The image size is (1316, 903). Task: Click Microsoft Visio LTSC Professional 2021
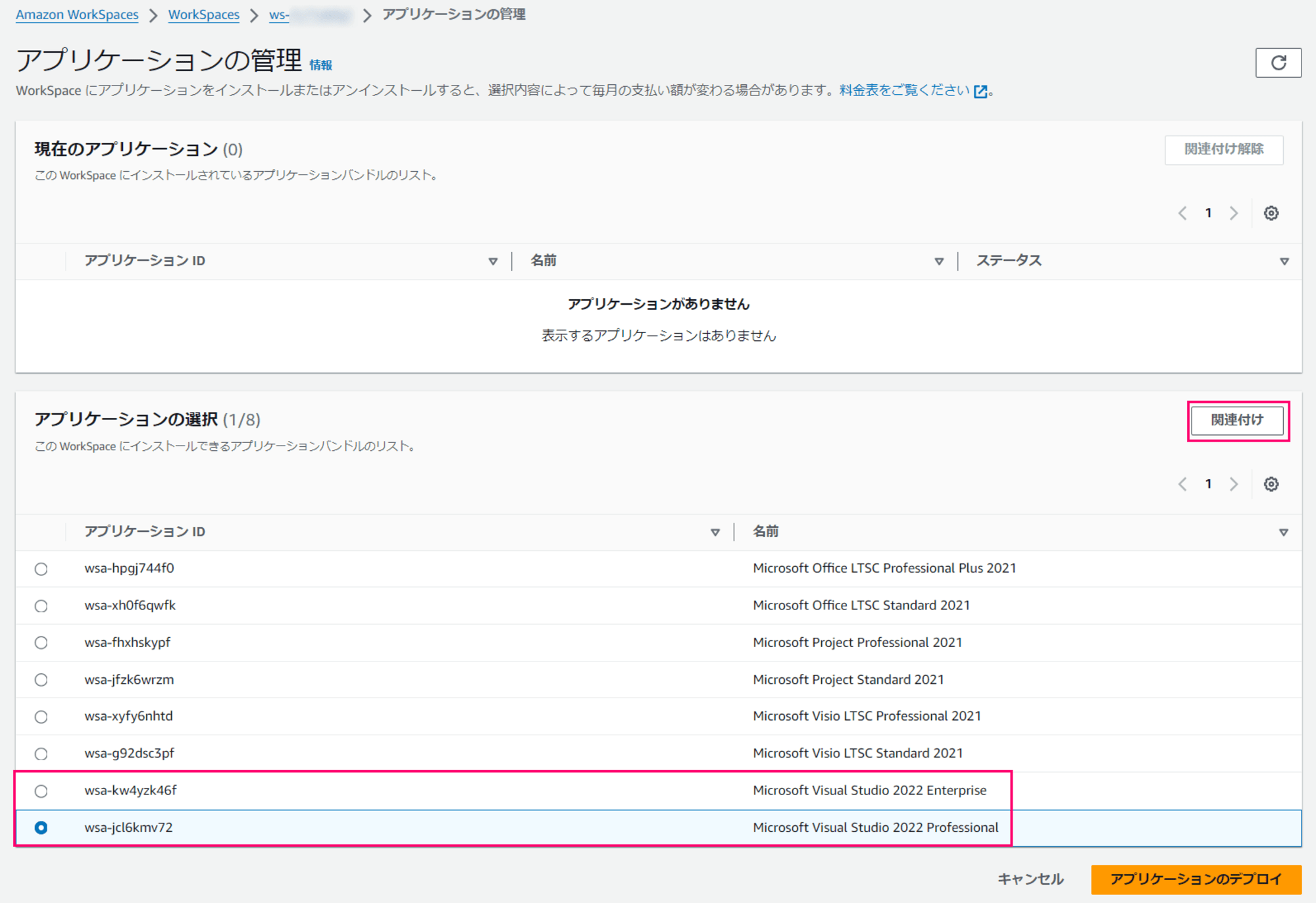coord(867,716)
